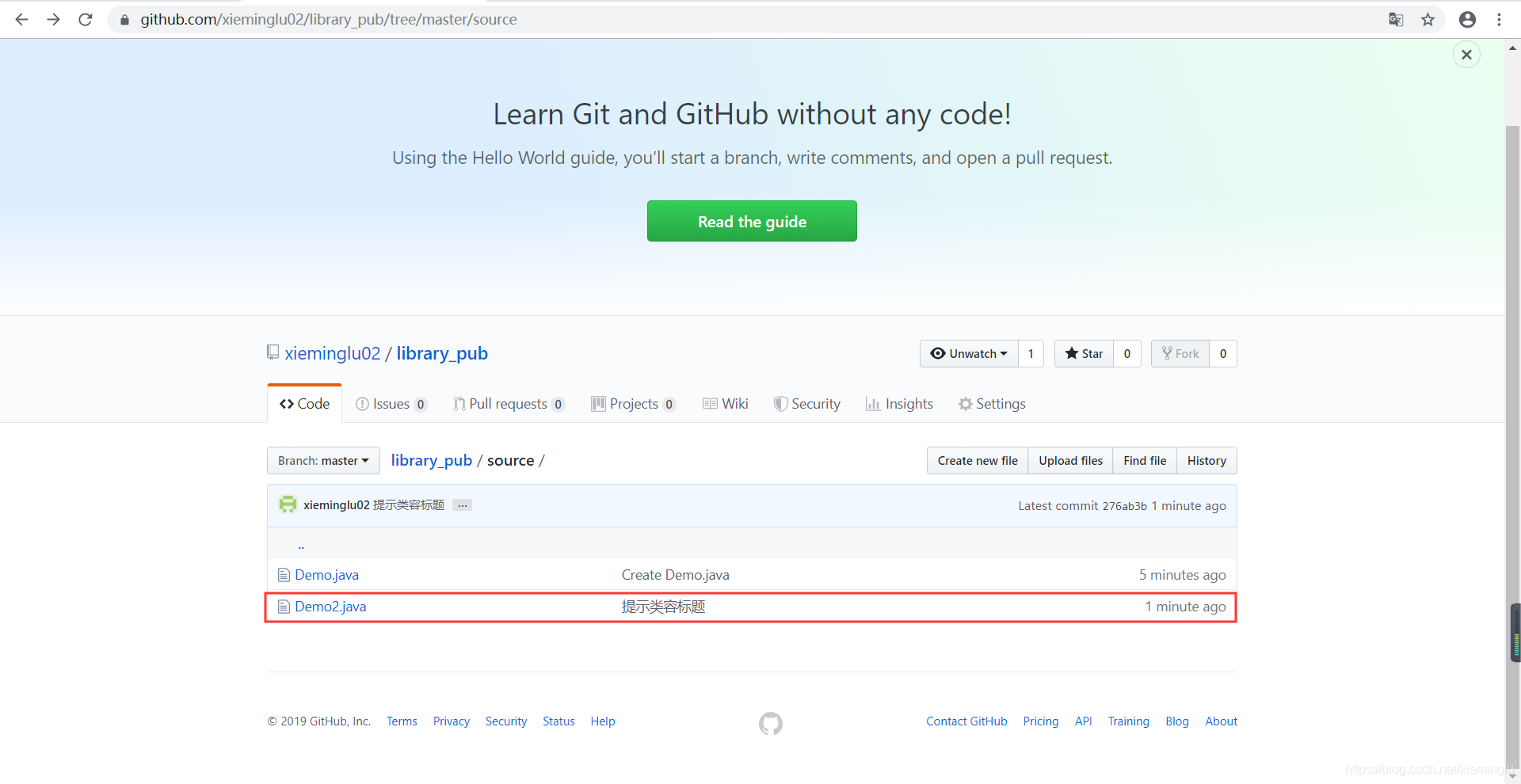Switch to the Issues tab
This screenshot has height=784, width=1521.
(391, 404)
